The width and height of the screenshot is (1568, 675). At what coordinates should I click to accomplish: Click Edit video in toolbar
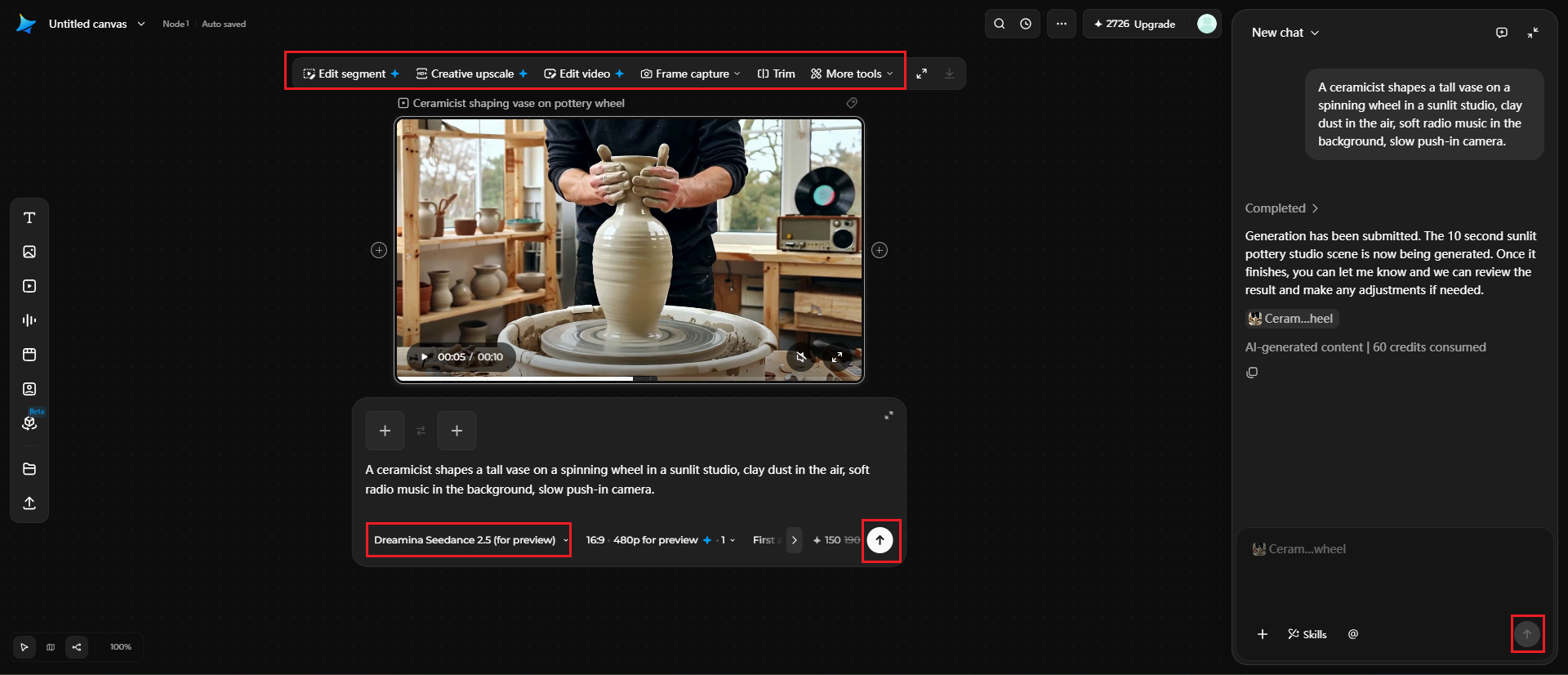(584, 74)
